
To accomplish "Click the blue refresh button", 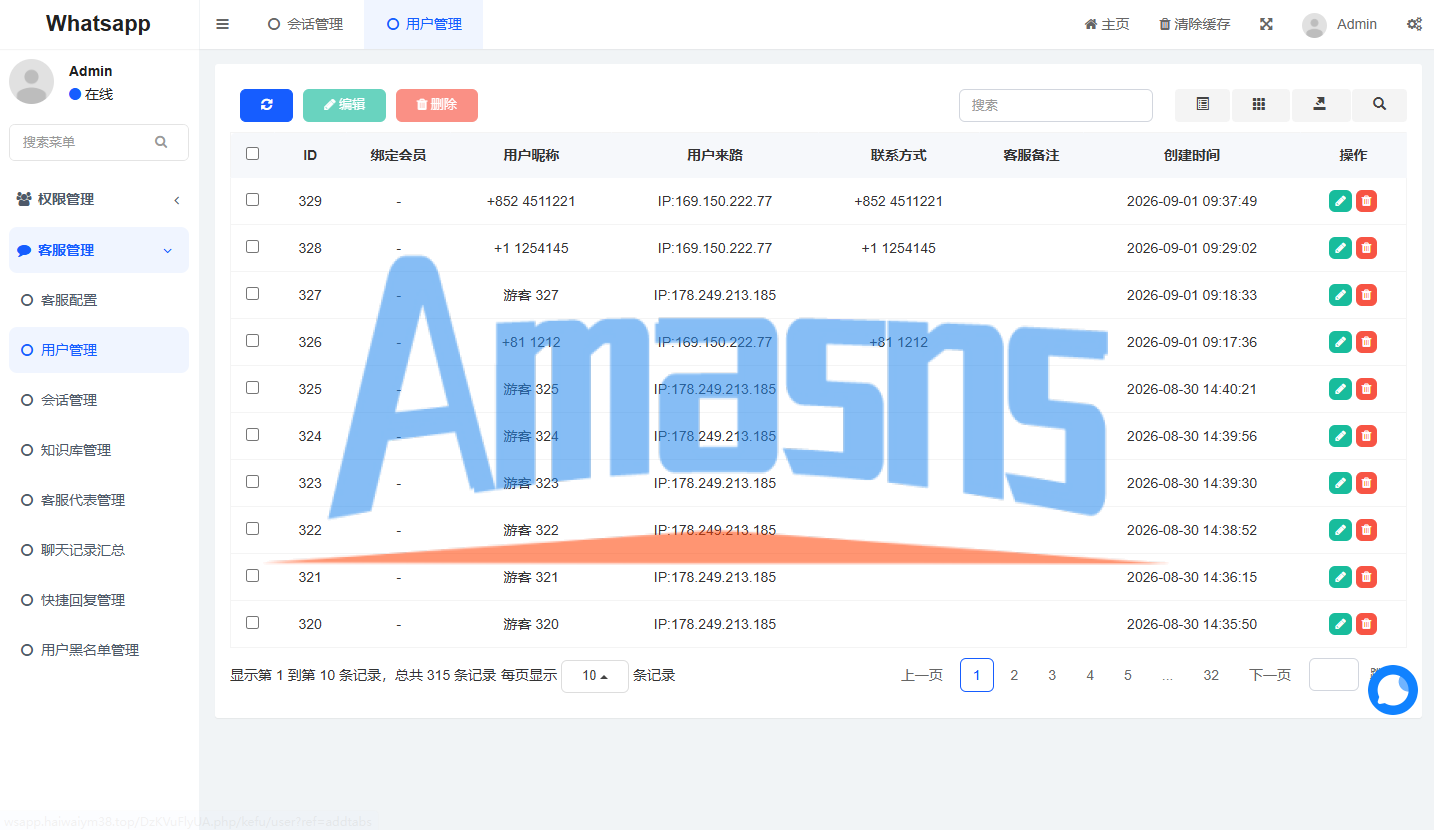I will pos(266,105).
